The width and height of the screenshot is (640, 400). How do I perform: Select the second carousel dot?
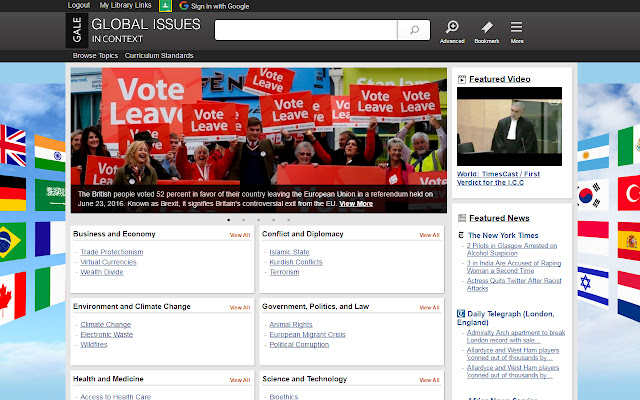coord(244,220)
